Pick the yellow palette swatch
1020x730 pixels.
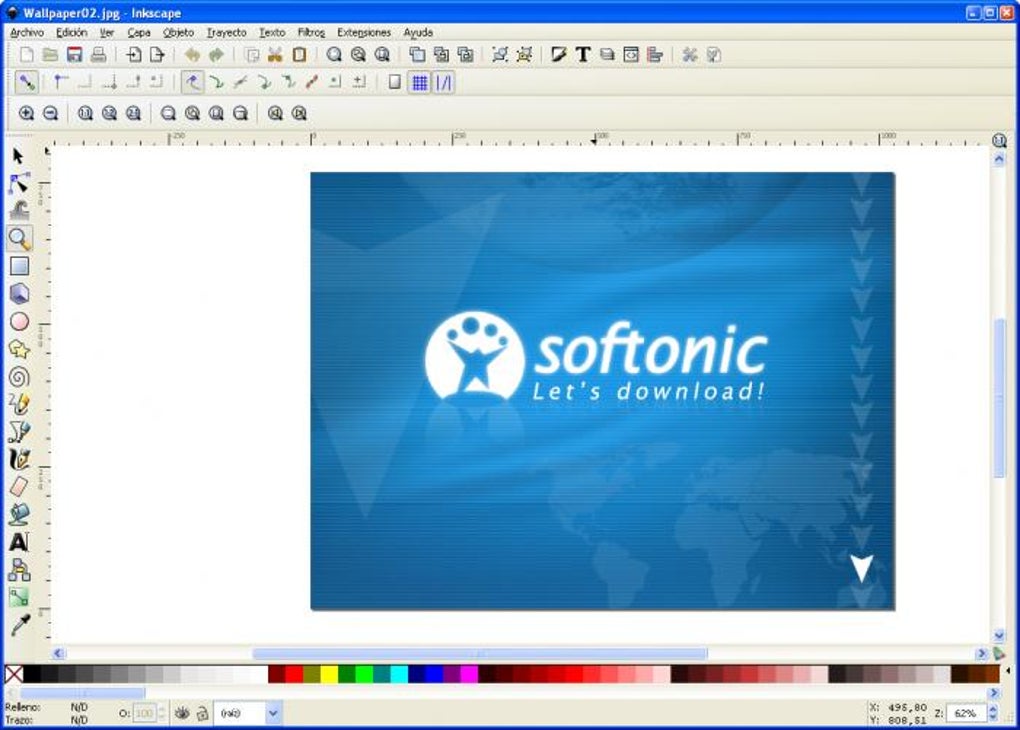[330, 674]
